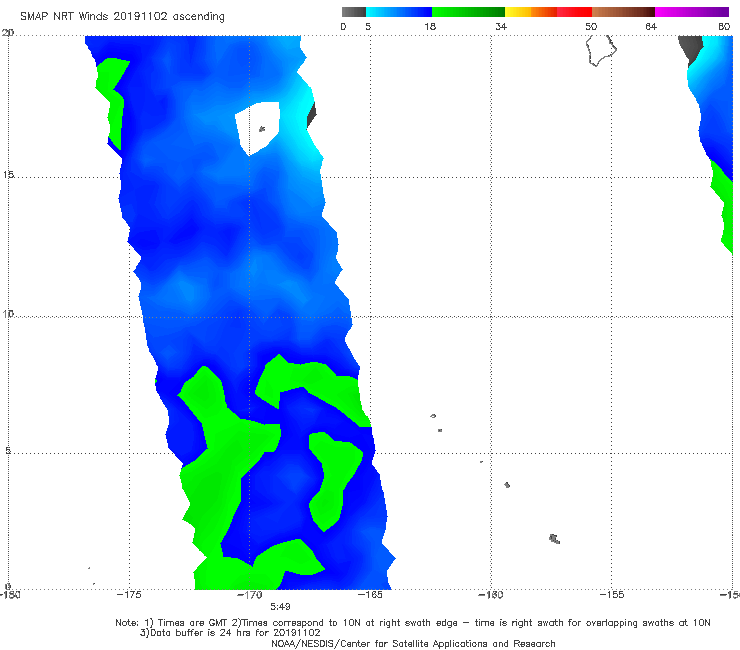Viewport: 740px width, 650px height.
Task: Pick the cyan-to-blue segment of the colorbar
Action: (399, 12)
